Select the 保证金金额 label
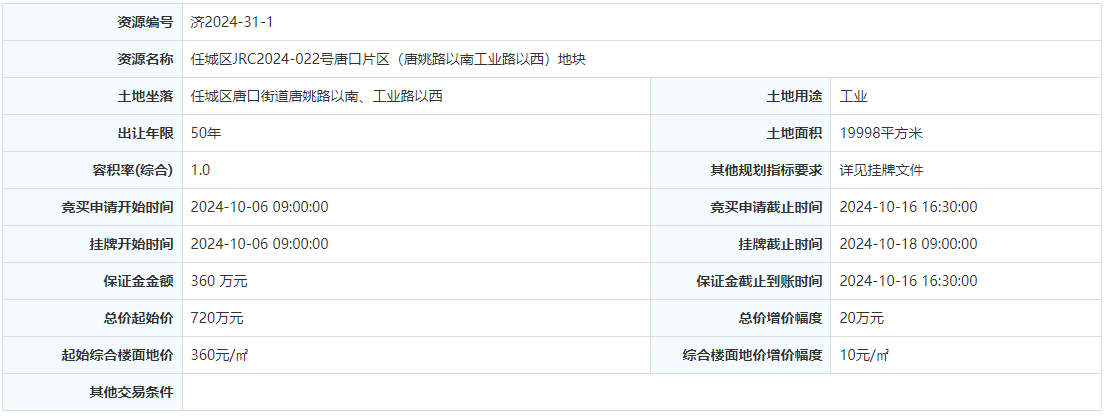The image size is (1107, 416). tap(138, 281)
